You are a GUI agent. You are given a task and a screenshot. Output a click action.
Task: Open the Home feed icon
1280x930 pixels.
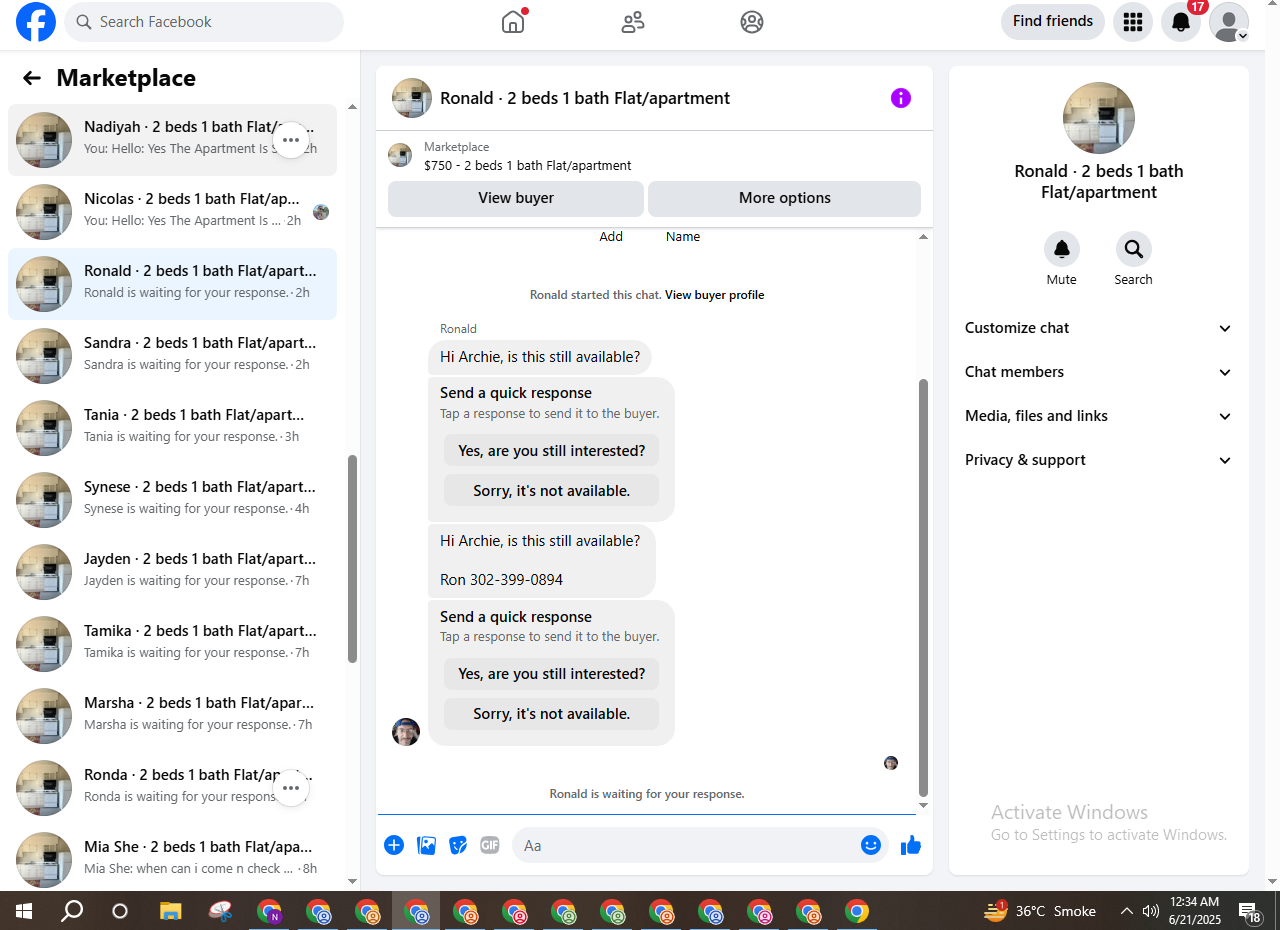pos(513,22)
